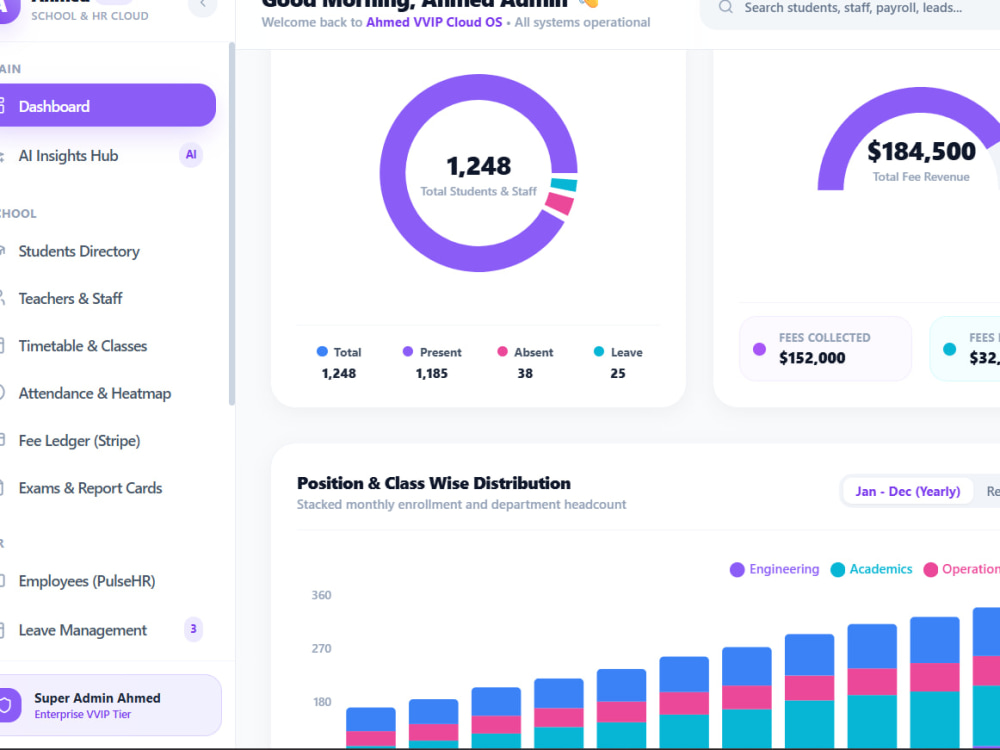Click the pink Absent donut segment
1000x750 pixels.
coord(559,203)
